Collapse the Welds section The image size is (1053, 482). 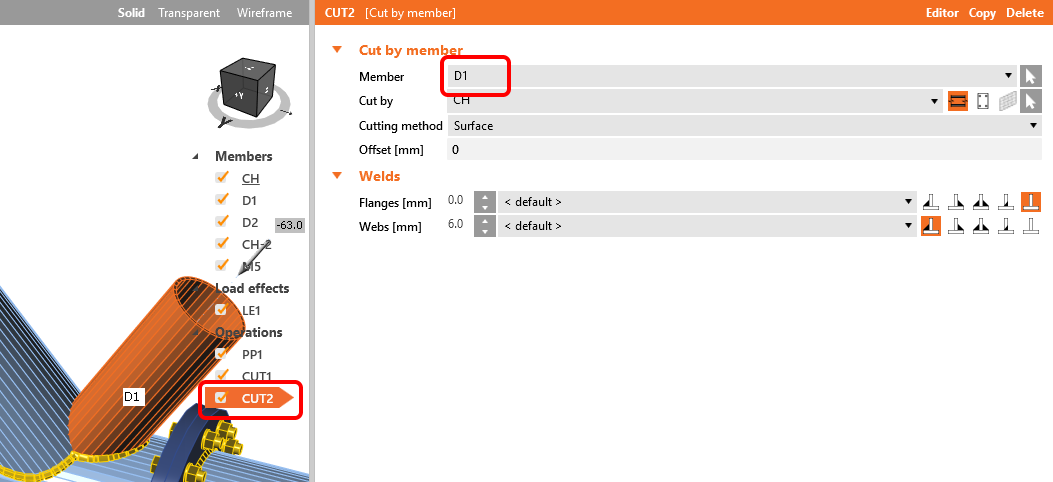(337, 176)
